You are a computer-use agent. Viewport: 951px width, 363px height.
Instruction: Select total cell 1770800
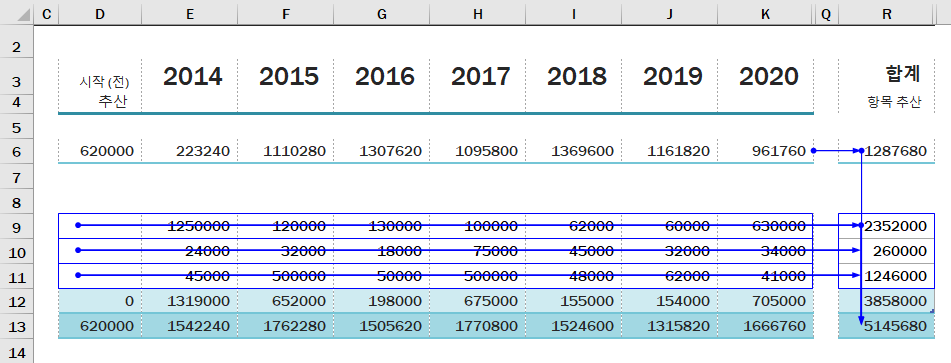point(478,327)
